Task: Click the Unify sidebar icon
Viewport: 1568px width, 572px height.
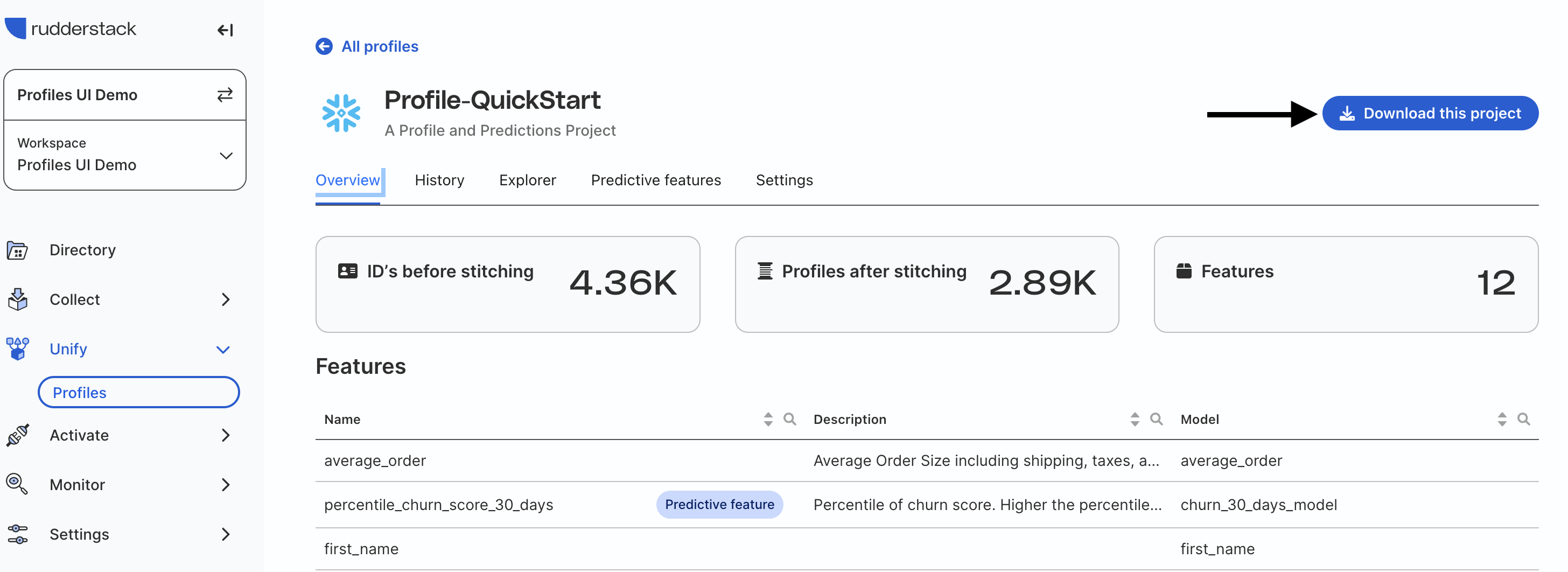Action: [17, 348]
